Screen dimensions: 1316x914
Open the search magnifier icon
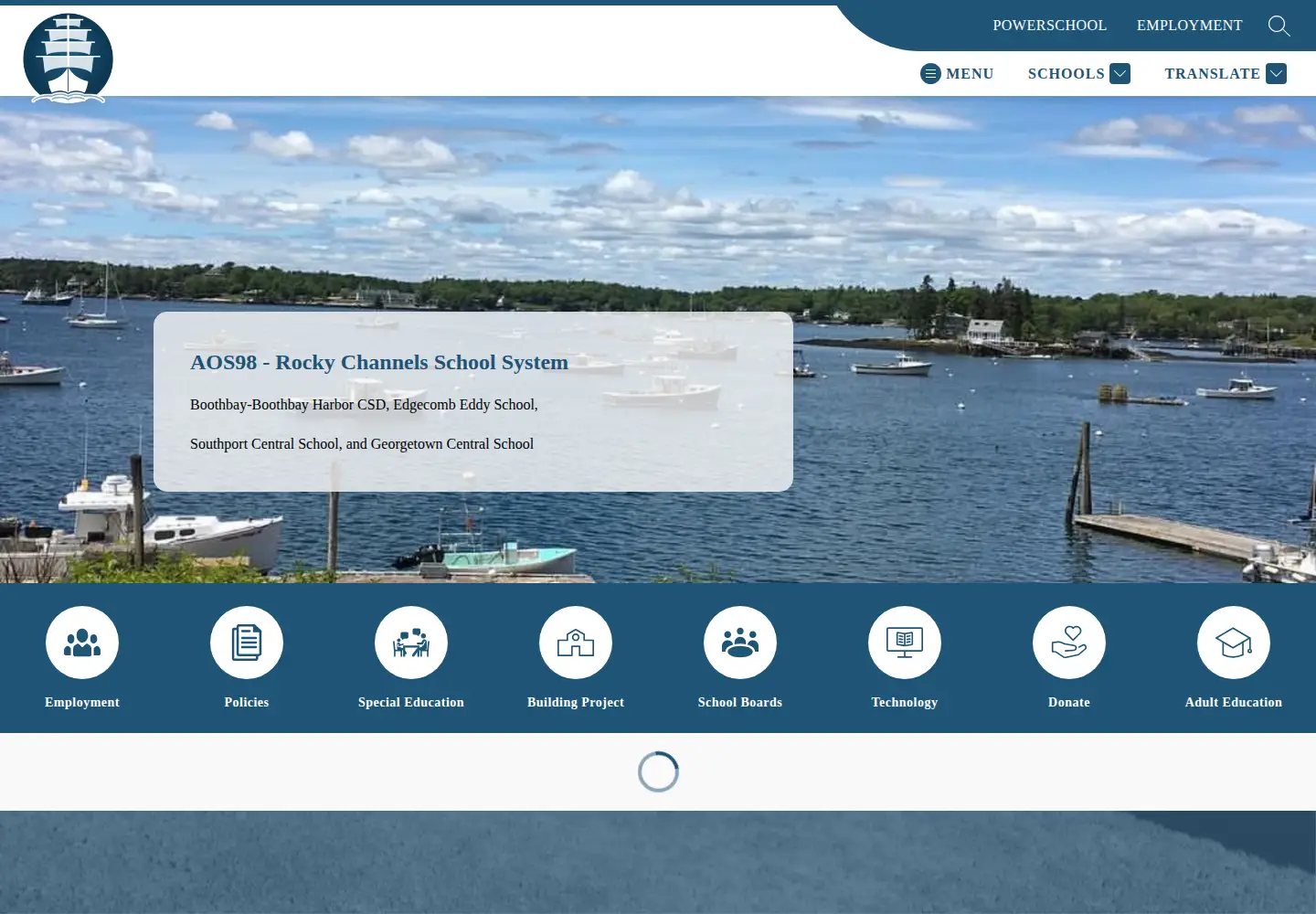(x=1279, y=26)
